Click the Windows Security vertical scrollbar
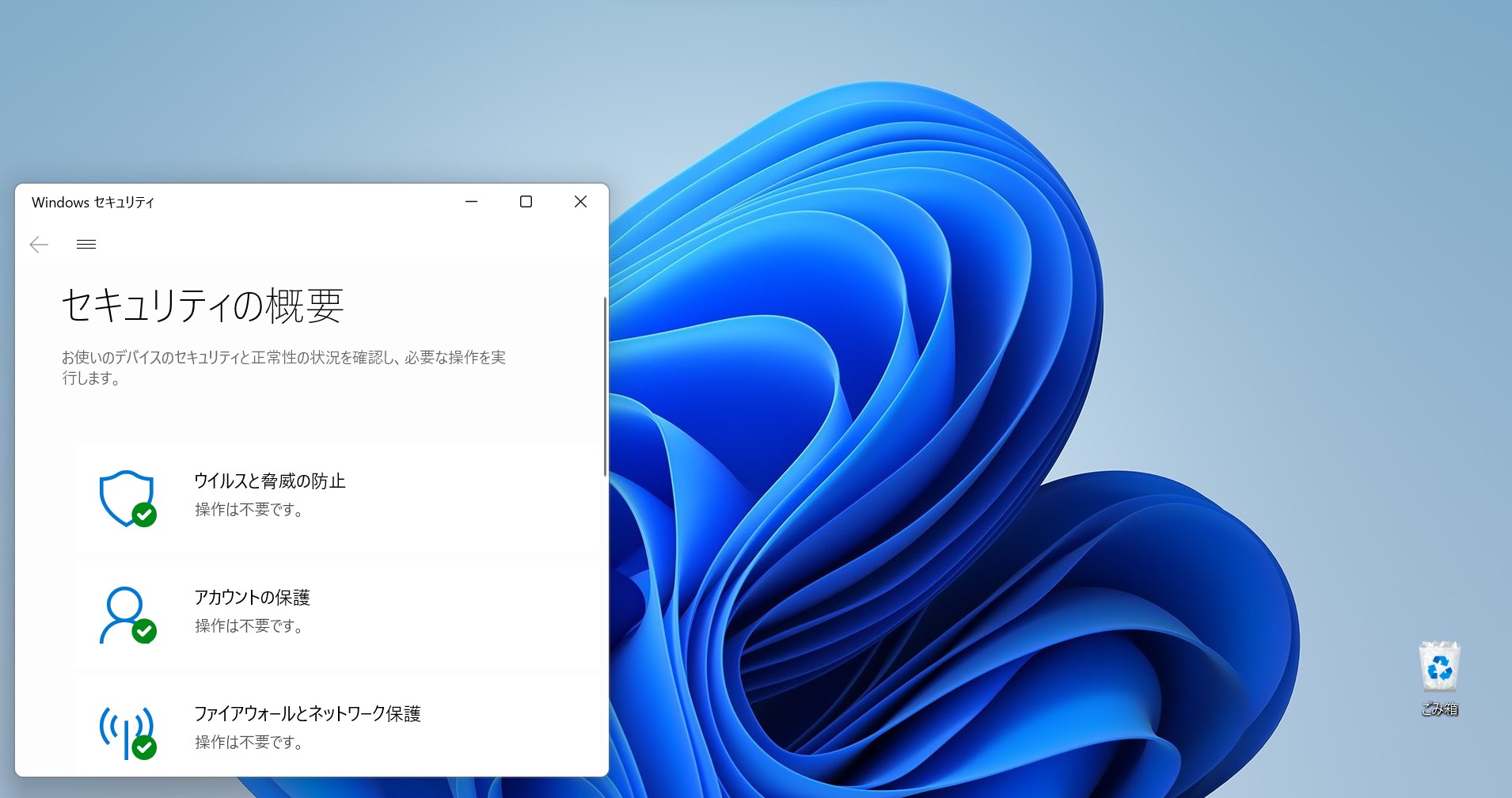The width and height of the screenshot is (1512, 798). click(605, 387)
